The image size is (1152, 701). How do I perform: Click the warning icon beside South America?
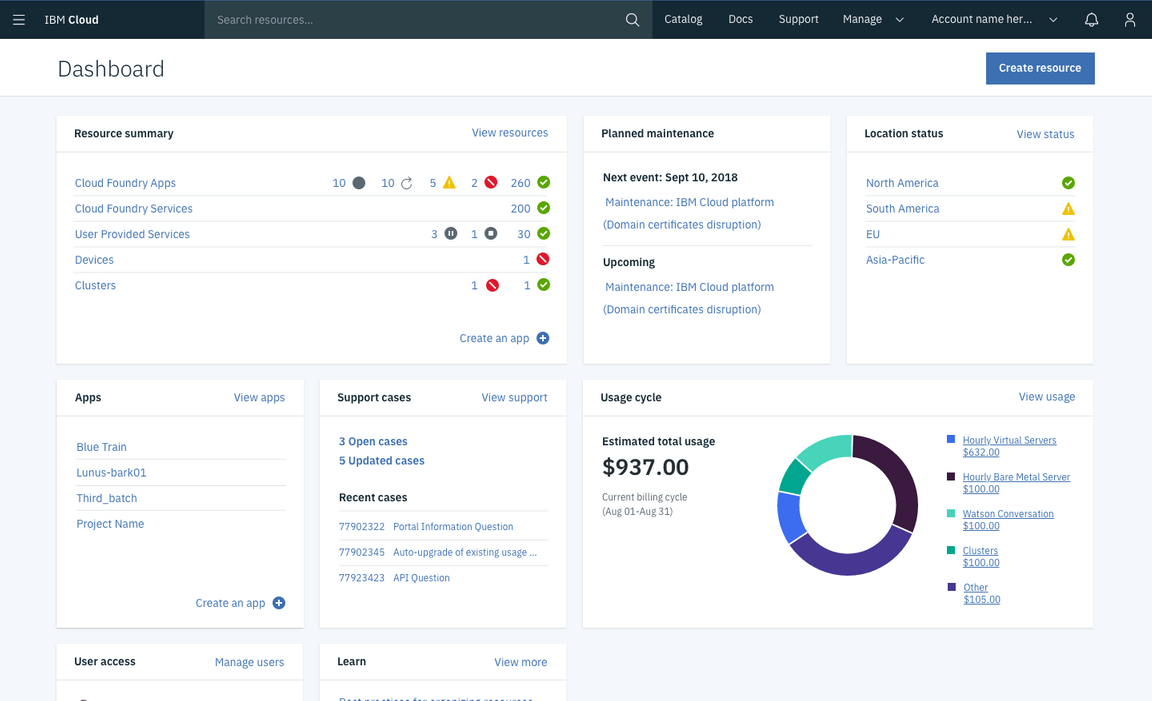(1068, 208)
